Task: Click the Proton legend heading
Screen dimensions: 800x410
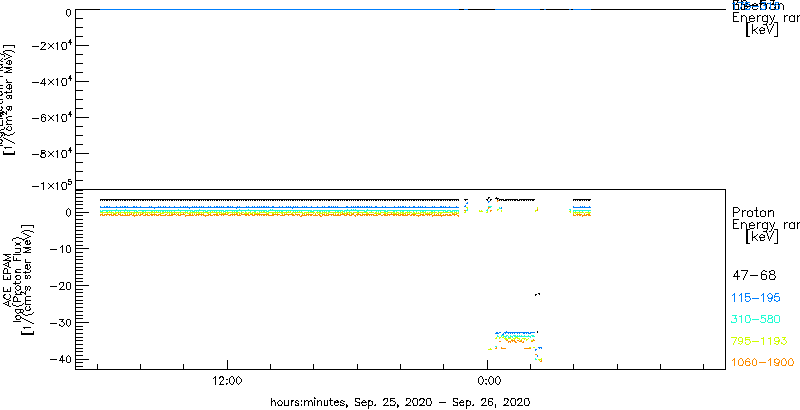Action: coord(753,212)
